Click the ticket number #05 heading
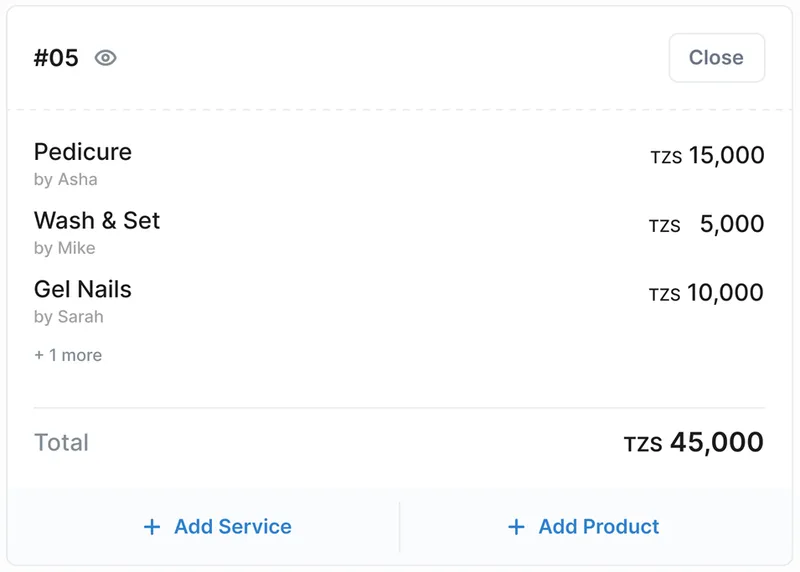This screenshot has width=800, height=572. tap(56, 58)
